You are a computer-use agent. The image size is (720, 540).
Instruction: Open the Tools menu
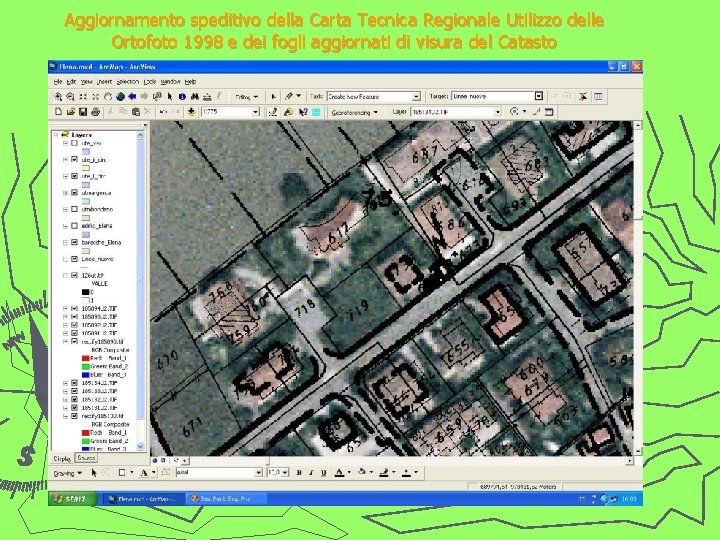coord(150,82)
